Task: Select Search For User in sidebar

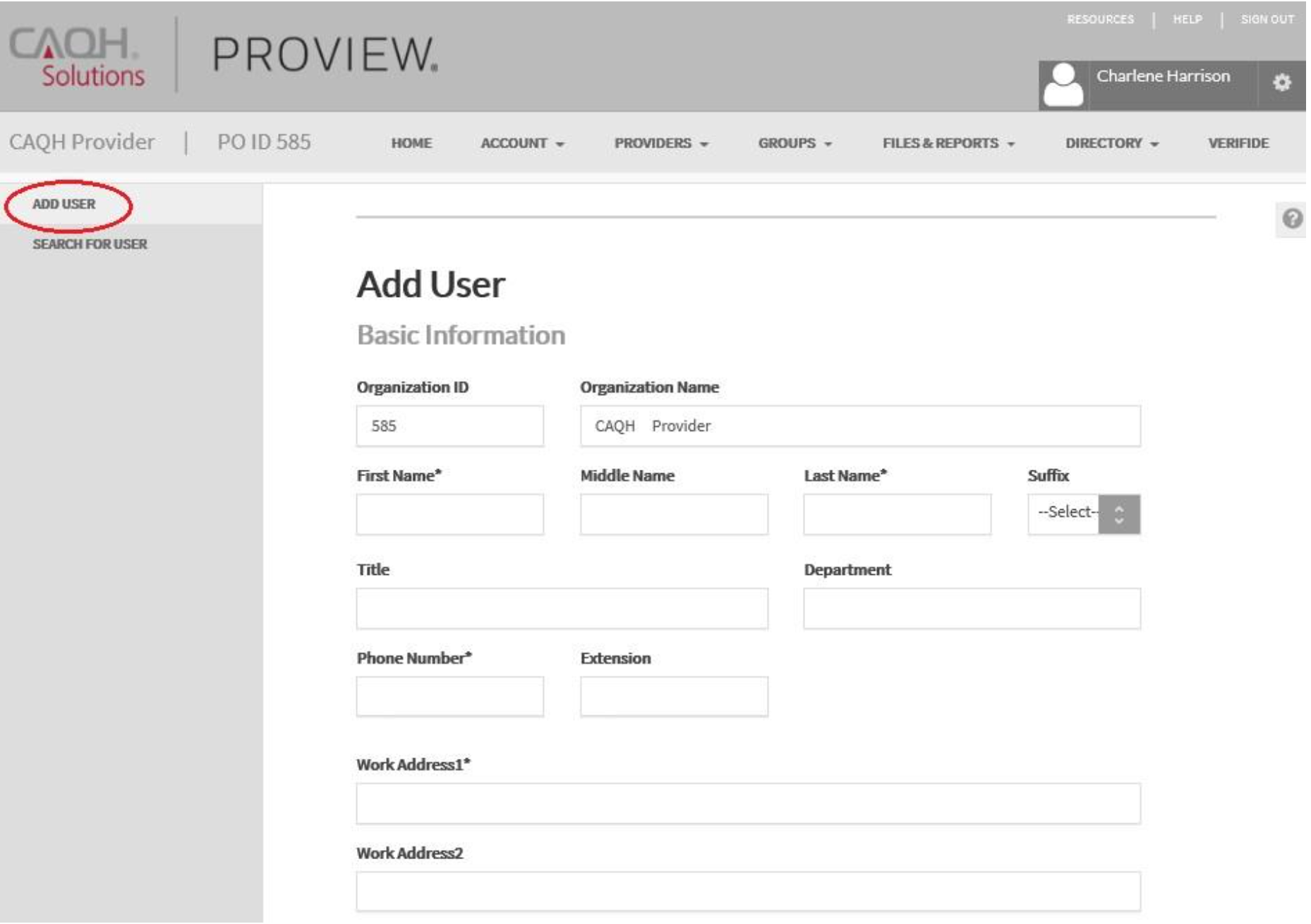Action: tap(90, 245)
